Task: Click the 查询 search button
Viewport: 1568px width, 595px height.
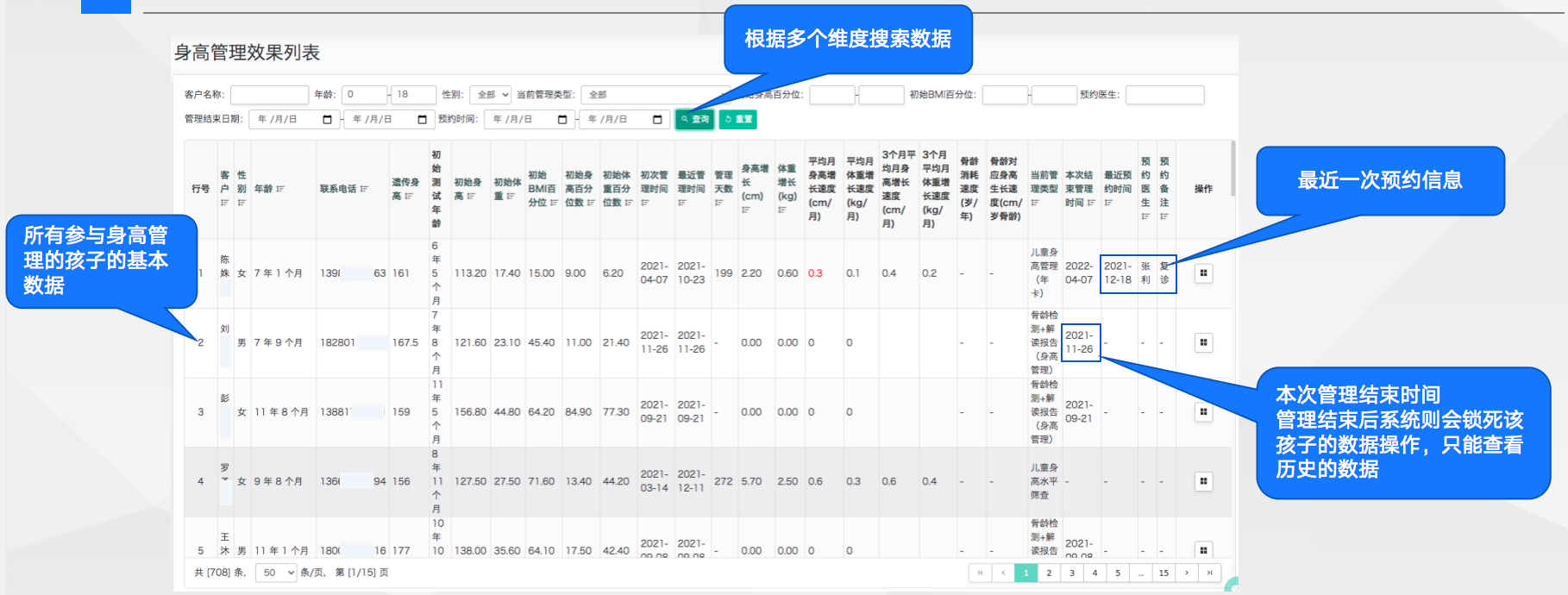Action: click(694, 120)
